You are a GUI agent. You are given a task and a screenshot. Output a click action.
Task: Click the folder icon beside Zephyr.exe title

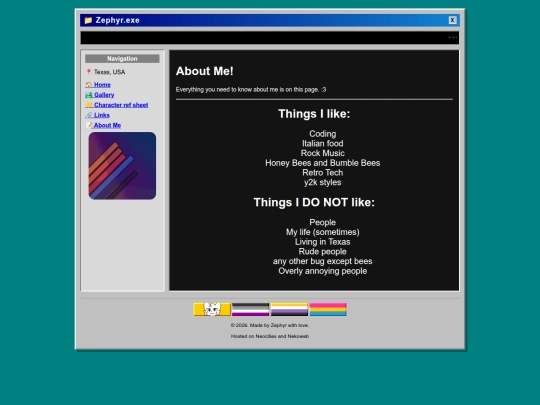[88, 20]
